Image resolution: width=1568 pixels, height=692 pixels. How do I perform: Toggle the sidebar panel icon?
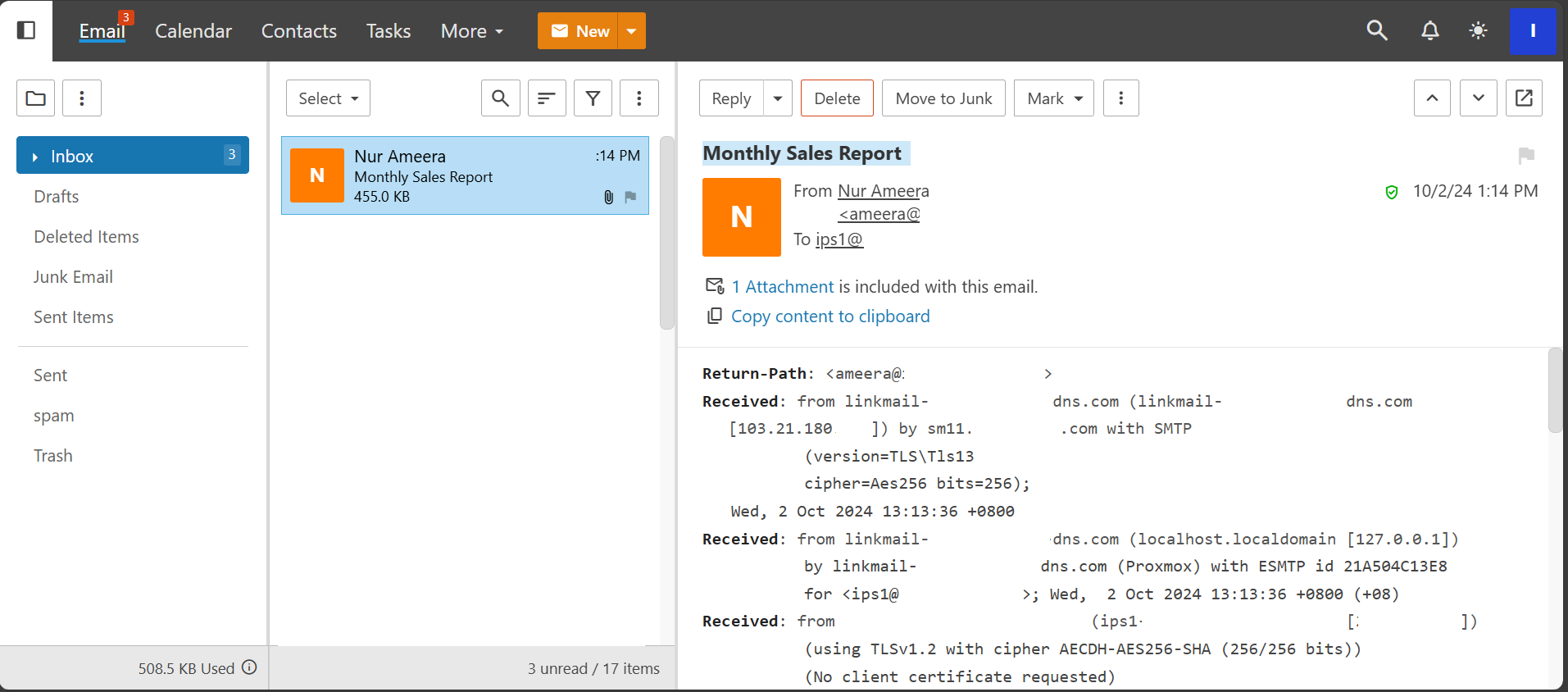coord(26,30)
